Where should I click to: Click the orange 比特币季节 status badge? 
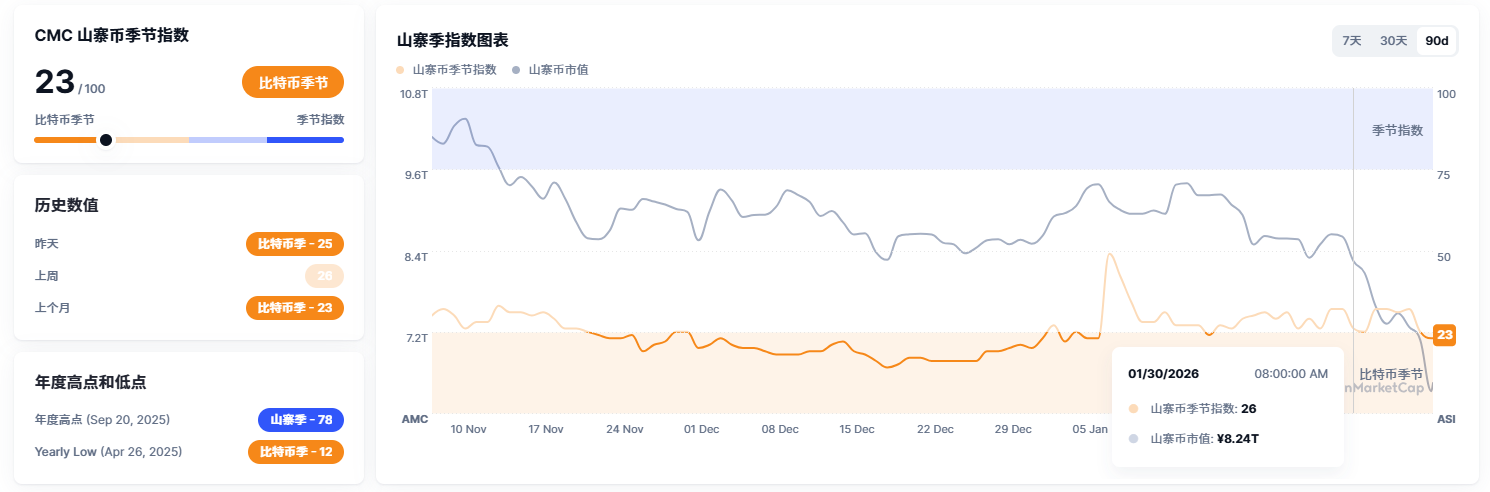pos(293,83)
